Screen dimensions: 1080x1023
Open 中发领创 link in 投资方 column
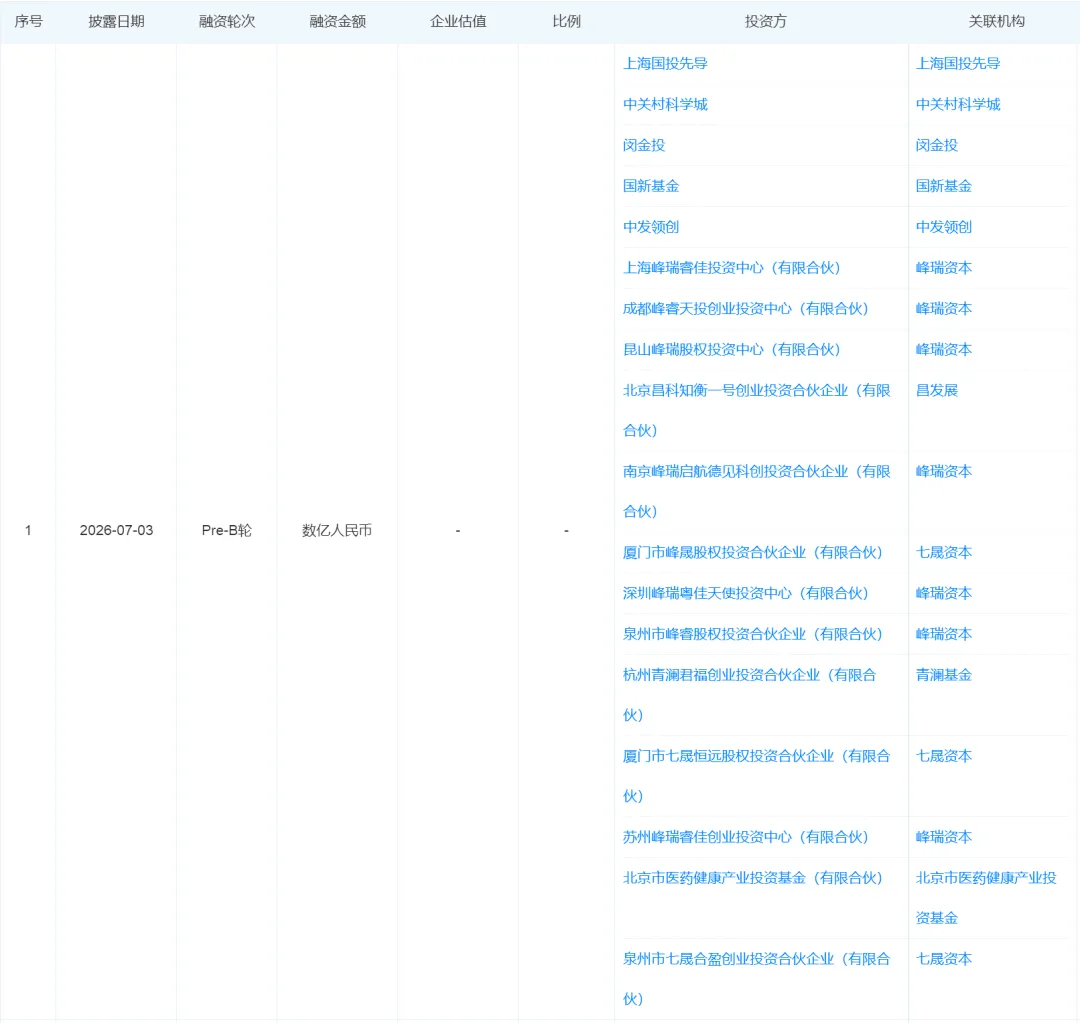651,227
